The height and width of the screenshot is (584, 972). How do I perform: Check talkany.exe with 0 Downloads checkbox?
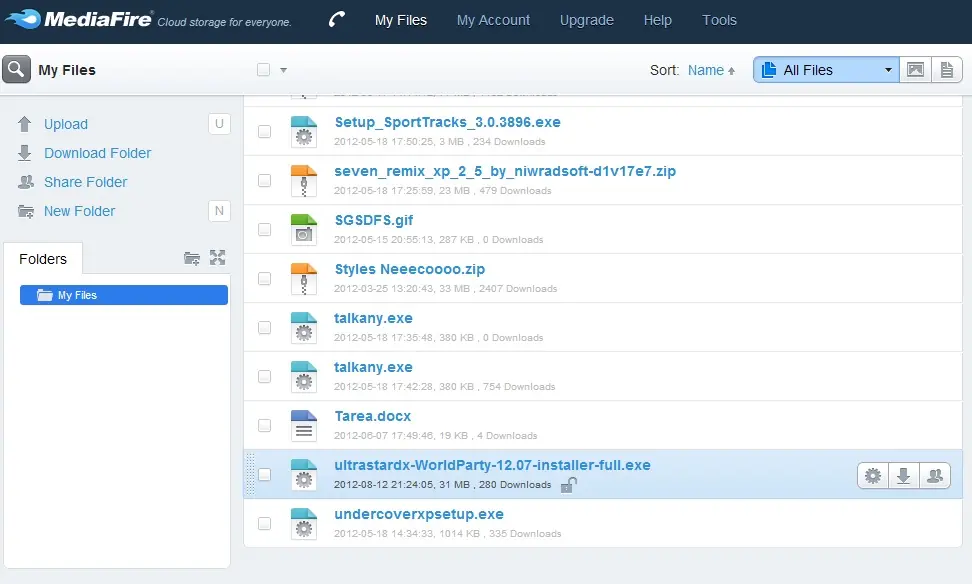coord(265,327)
